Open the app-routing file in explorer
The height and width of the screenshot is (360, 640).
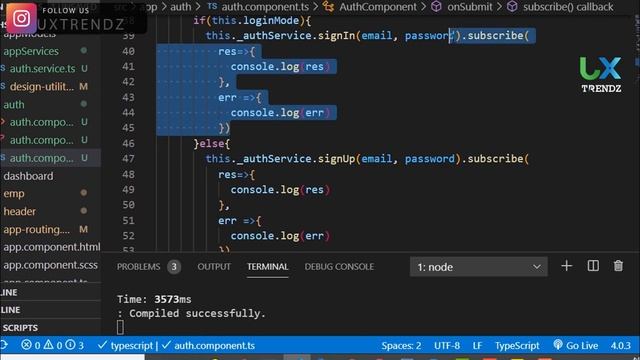click(37, 229)
